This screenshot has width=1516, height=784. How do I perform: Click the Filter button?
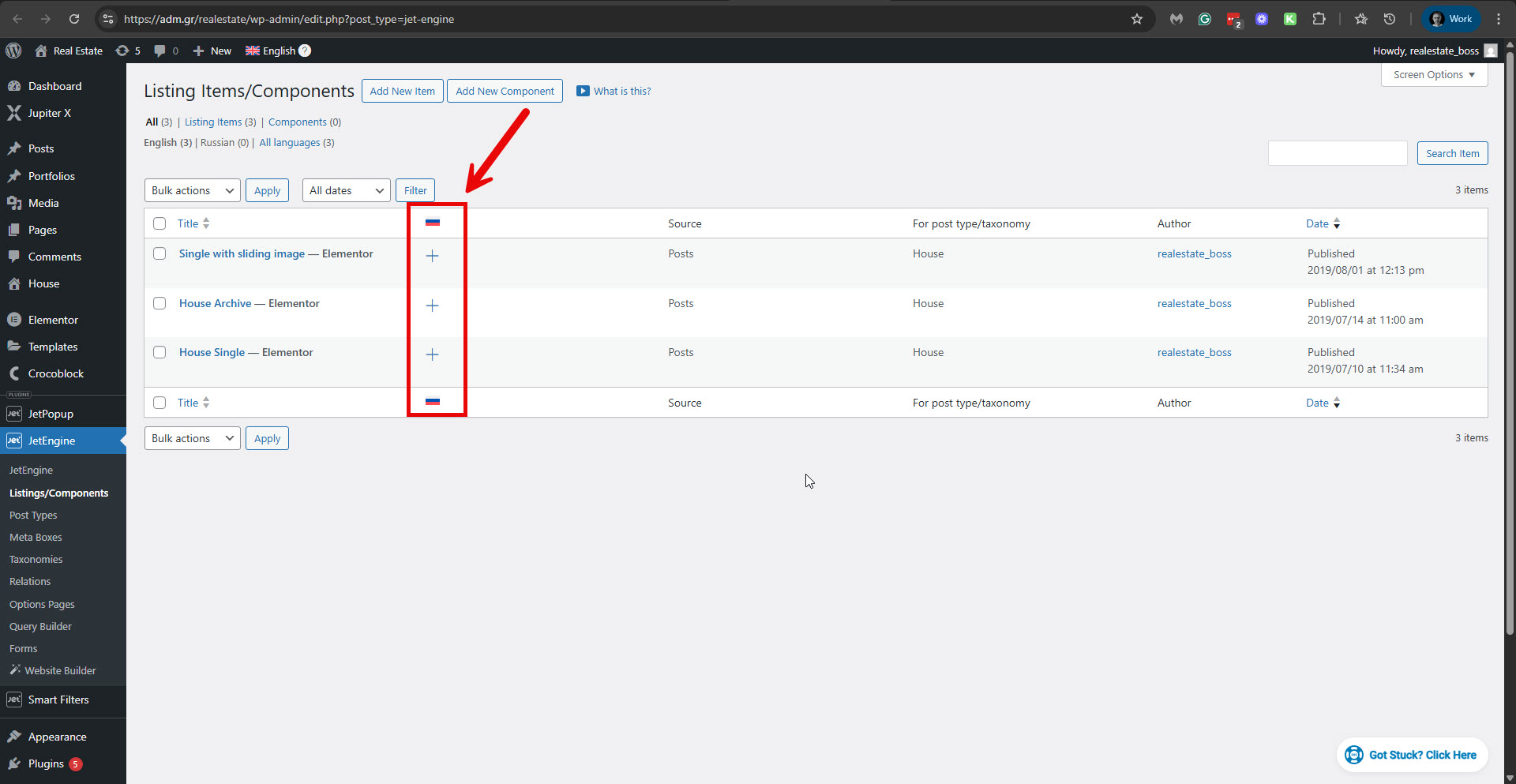(415, 190)
